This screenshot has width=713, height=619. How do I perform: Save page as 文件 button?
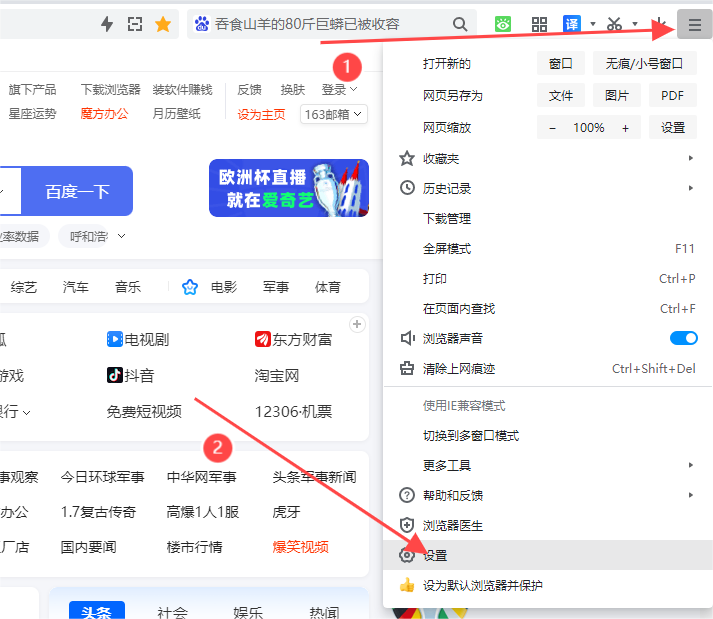pos(560,95)
